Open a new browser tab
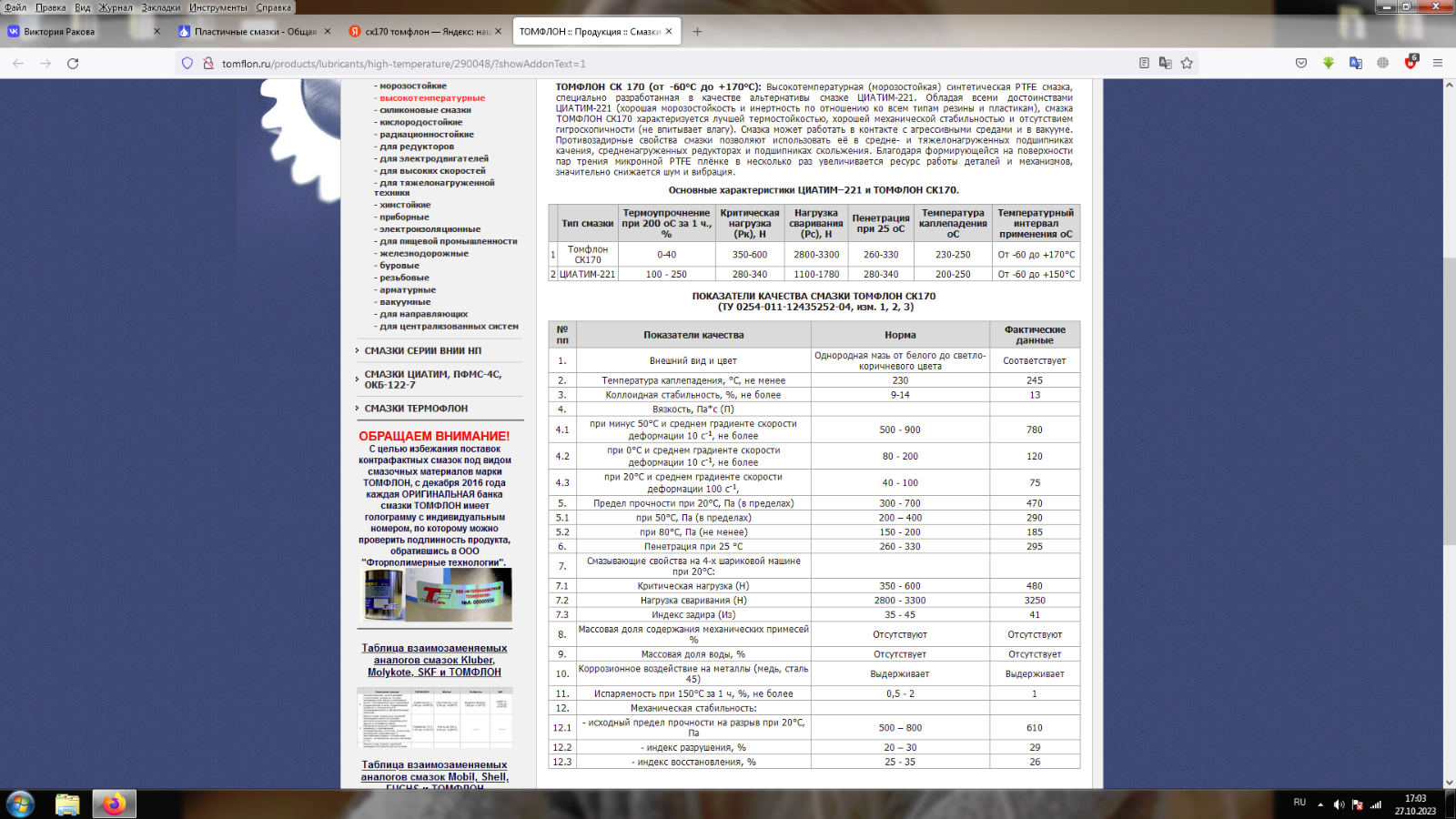 697,31
